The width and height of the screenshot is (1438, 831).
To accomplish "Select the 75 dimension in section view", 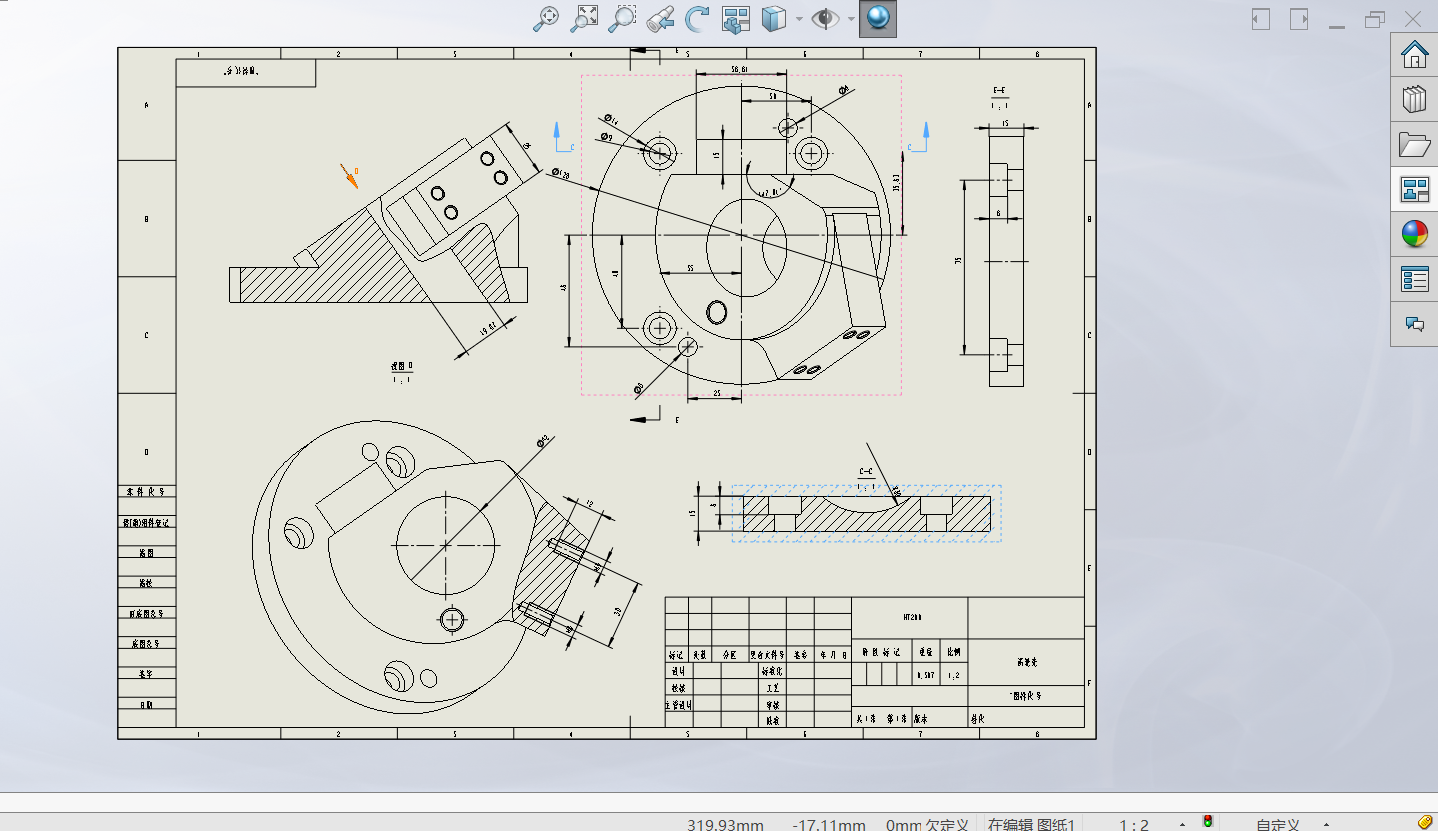I will tap(958, 260).
